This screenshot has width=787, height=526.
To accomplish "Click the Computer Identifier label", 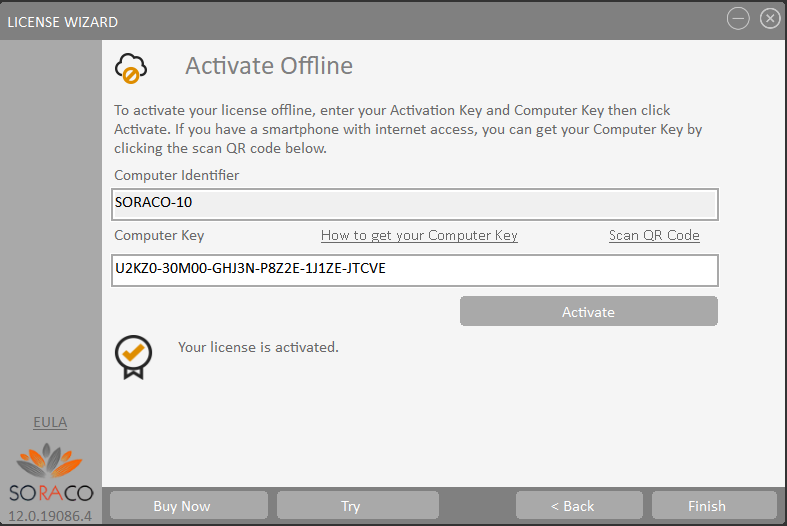I will tap(176, 175).
